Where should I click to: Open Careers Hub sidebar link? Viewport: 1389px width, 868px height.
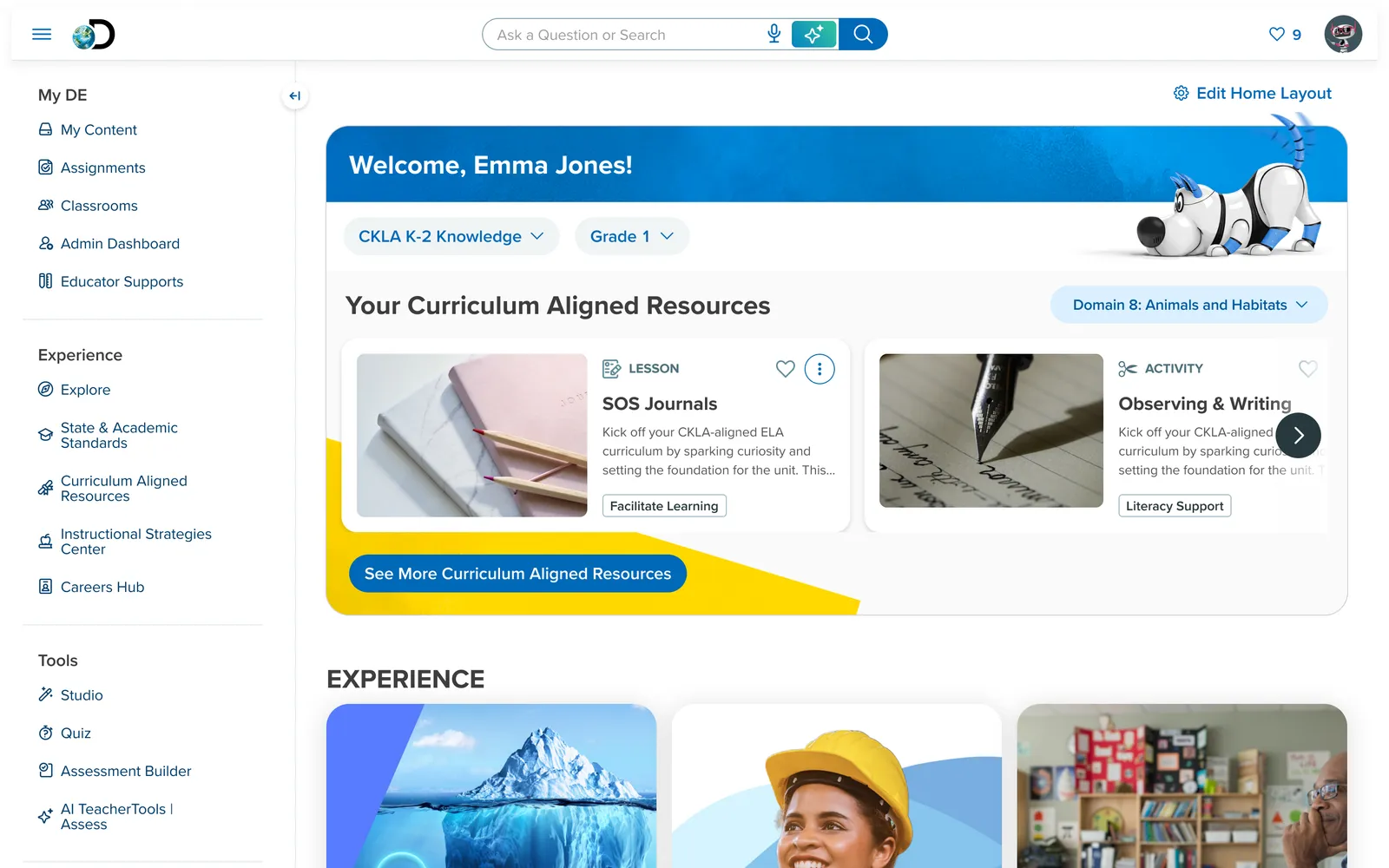(x=102, y=587)
